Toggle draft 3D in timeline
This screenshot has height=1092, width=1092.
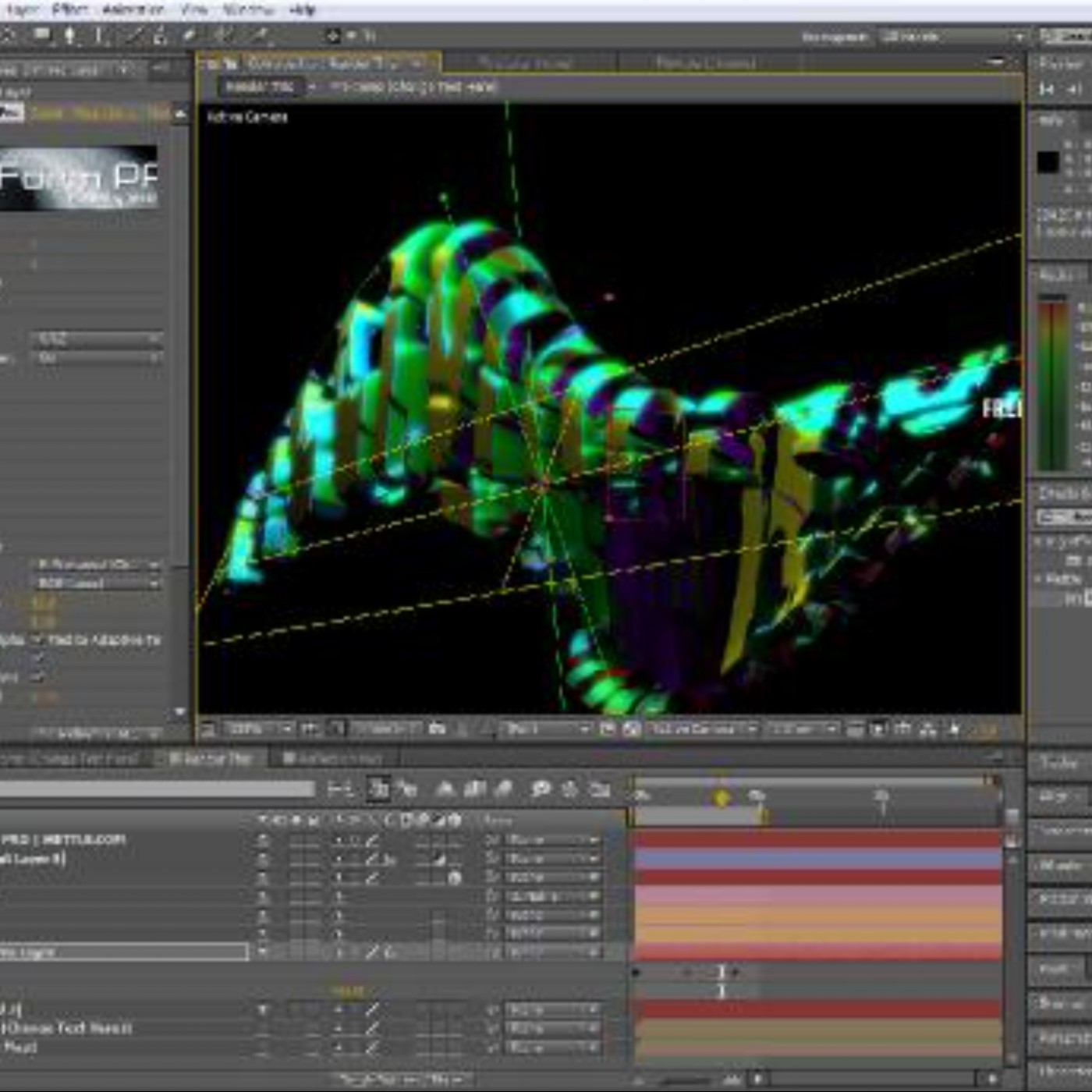pos(407,789)
